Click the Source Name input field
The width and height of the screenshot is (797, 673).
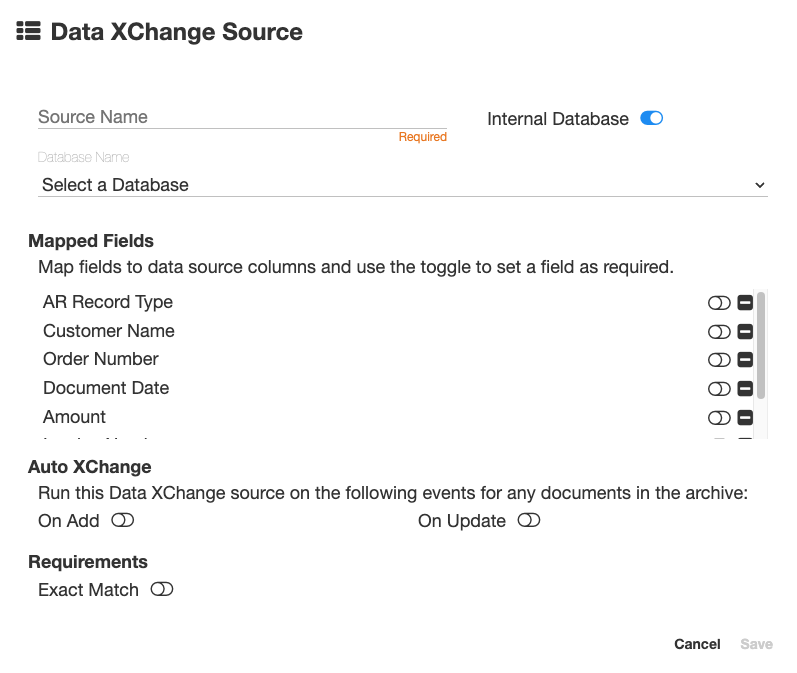point(242,117)
